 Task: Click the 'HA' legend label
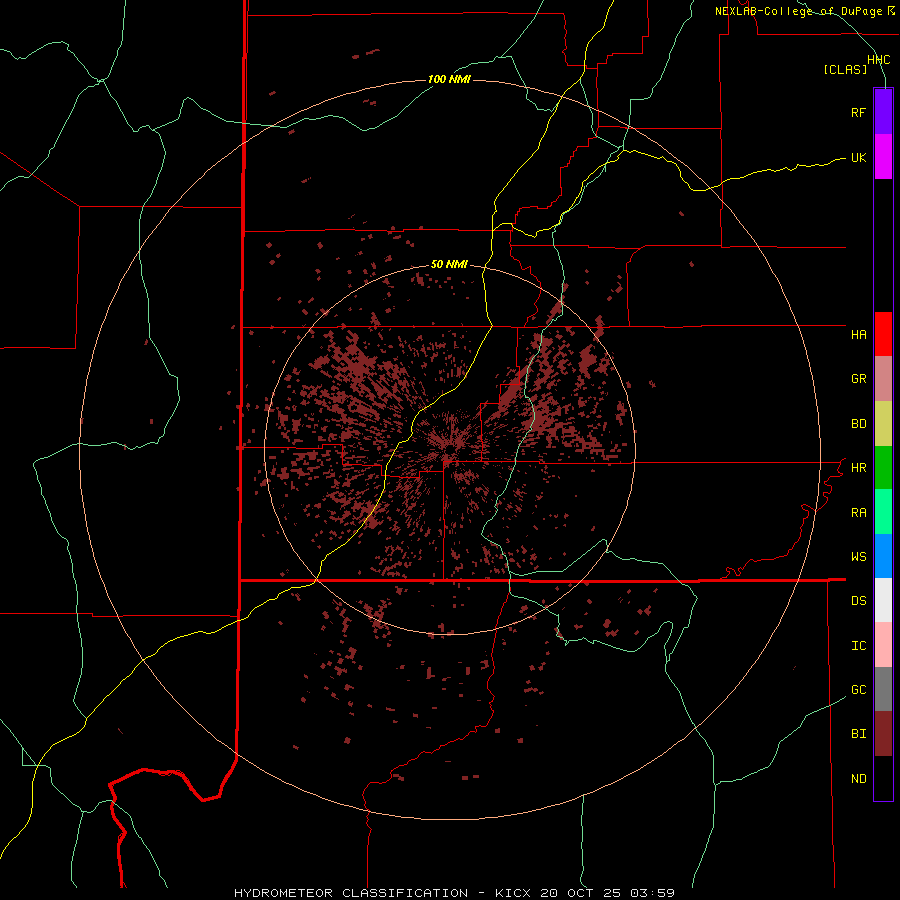click(858, 335)
